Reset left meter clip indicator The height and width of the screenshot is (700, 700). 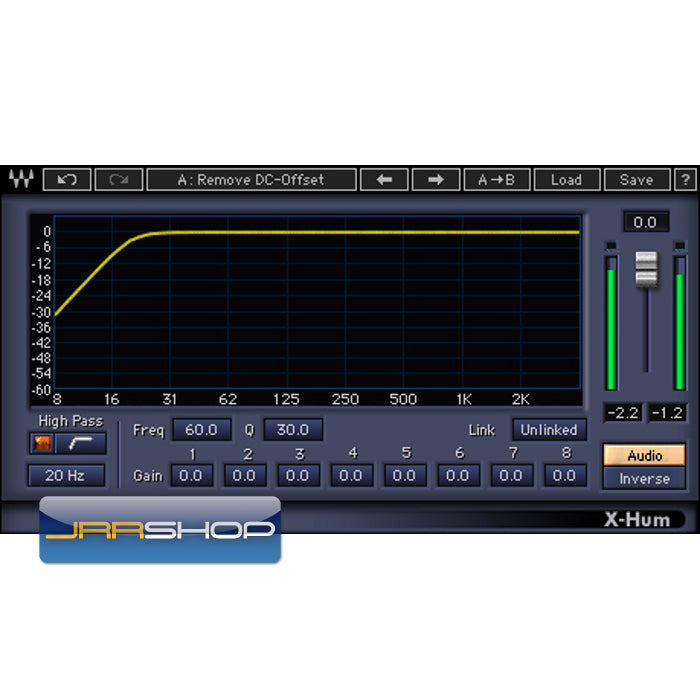tap(611, 246)
